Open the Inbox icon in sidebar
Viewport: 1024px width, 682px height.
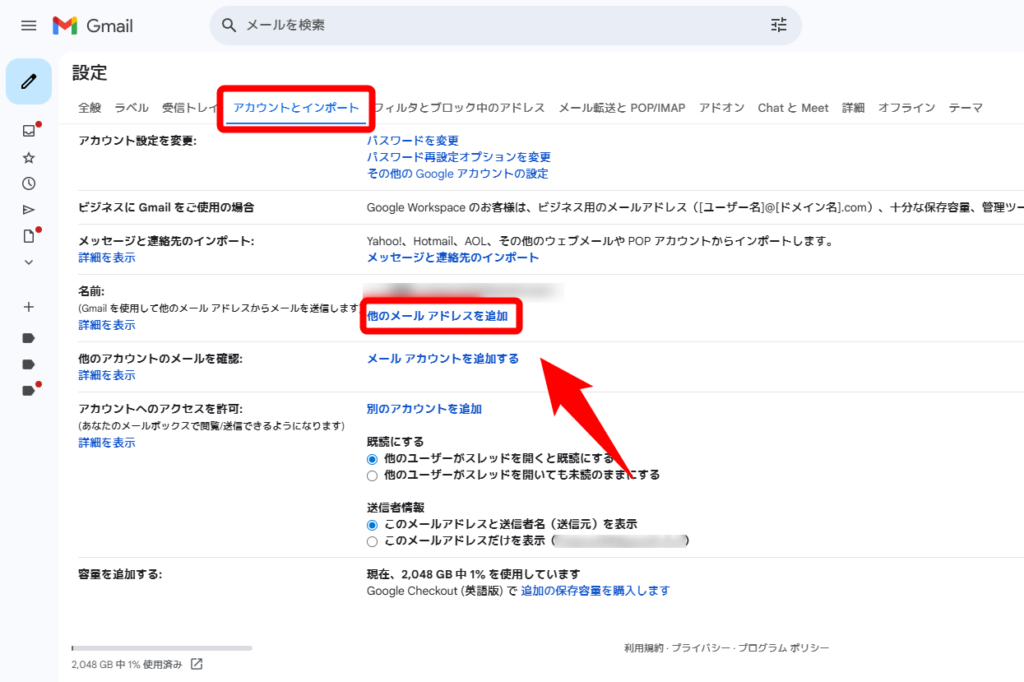pos(29,131)
